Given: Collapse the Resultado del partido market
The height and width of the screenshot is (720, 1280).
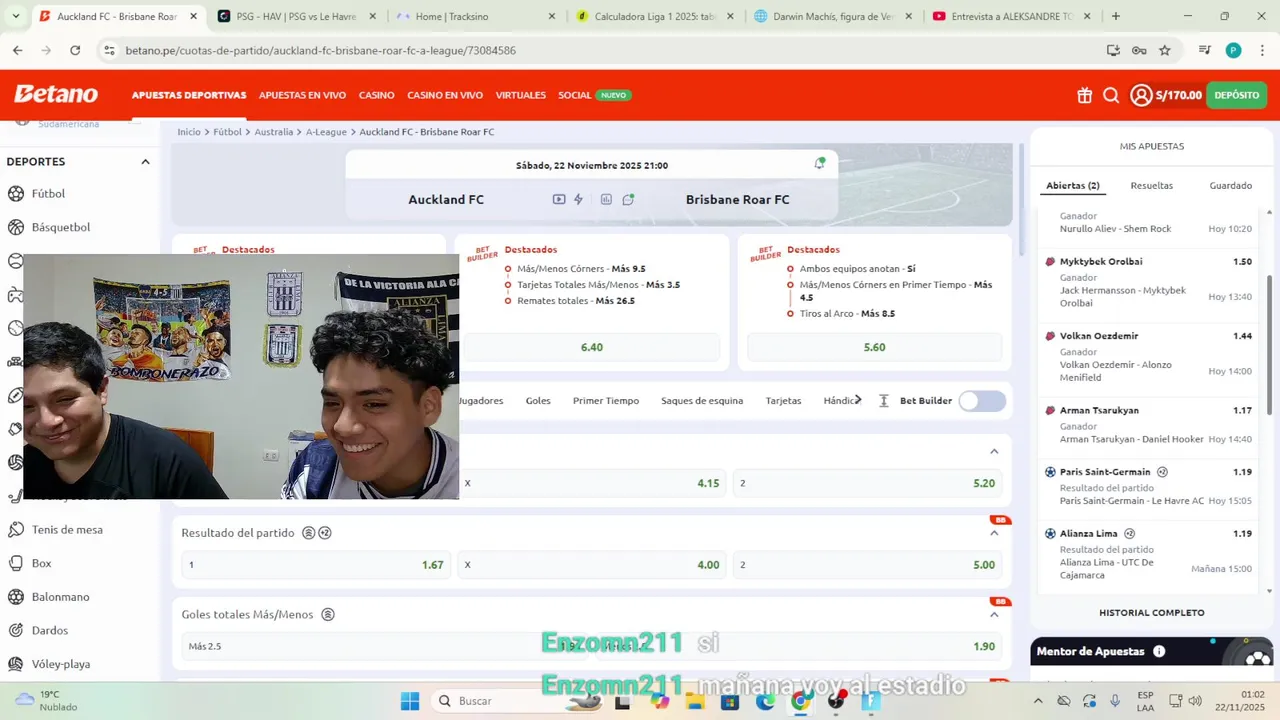Looking at the screenshot, I should pos(994,533).
